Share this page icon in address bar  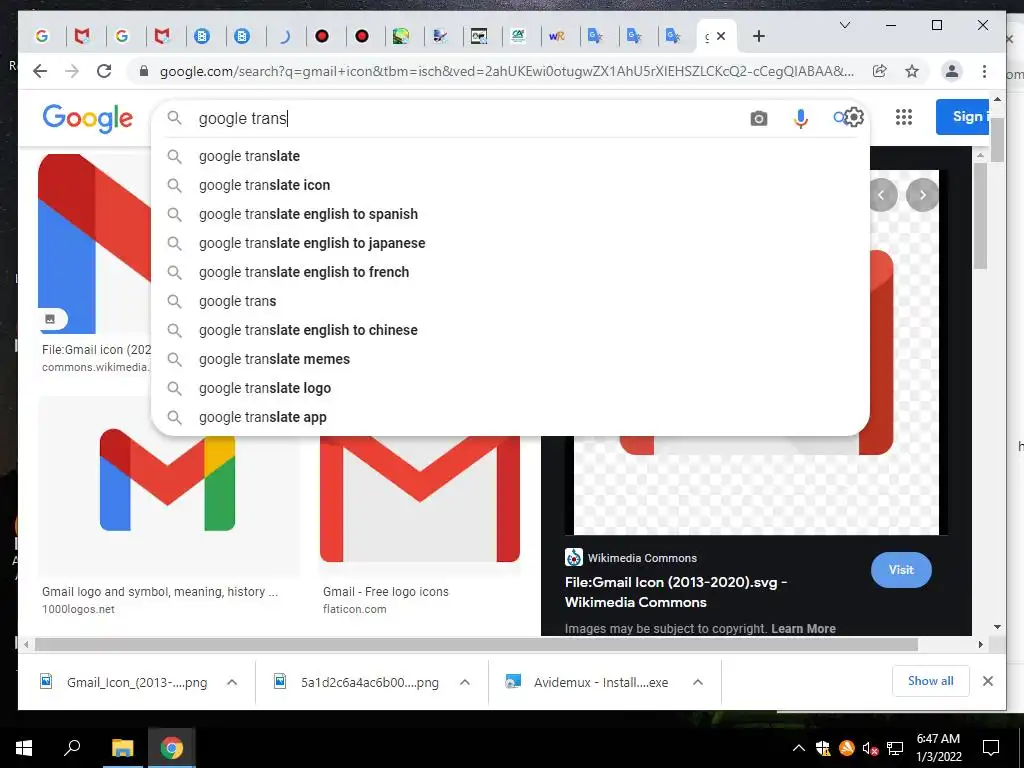(x=880, y=71)
